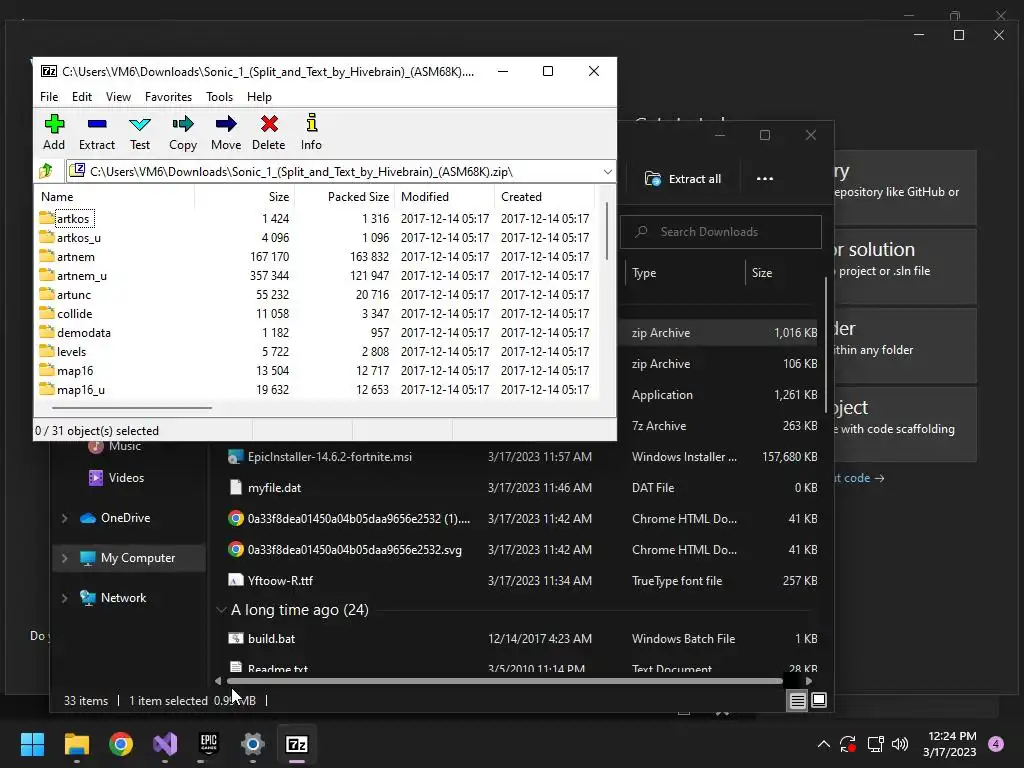Sort by Modified column header in 7-Zip
Screen dimensions: 1024x768
(444, 197)
